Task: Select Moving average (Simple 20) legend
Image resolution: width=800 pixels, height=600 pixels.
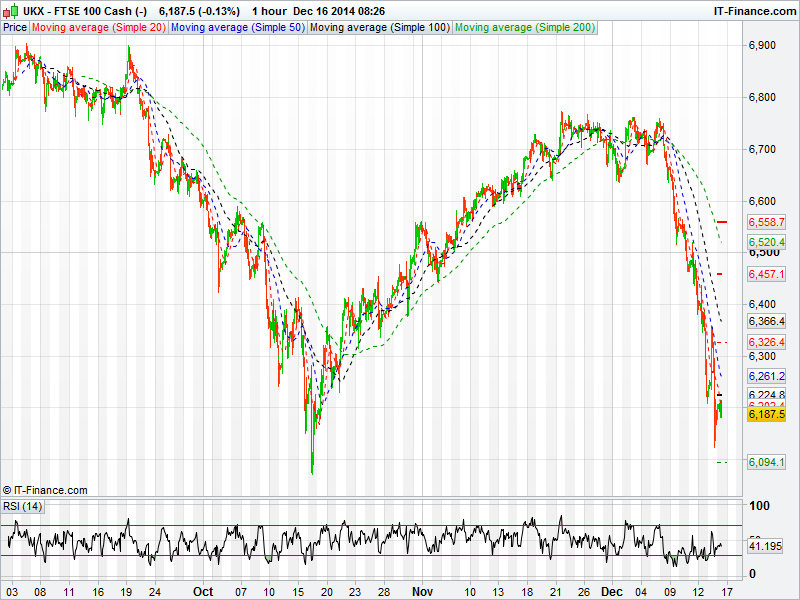Action: (99, 27)
